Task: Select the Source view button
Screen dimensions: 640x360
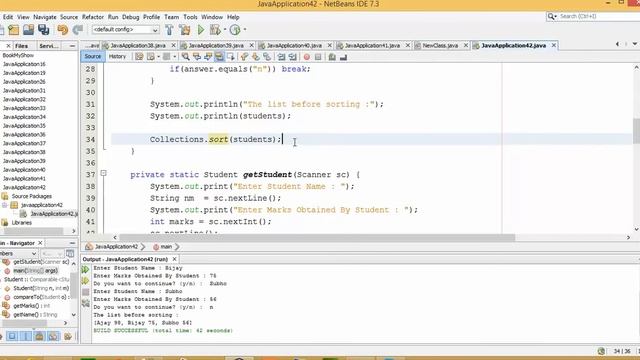Action: pyautogui.click(x=93, y=57)
